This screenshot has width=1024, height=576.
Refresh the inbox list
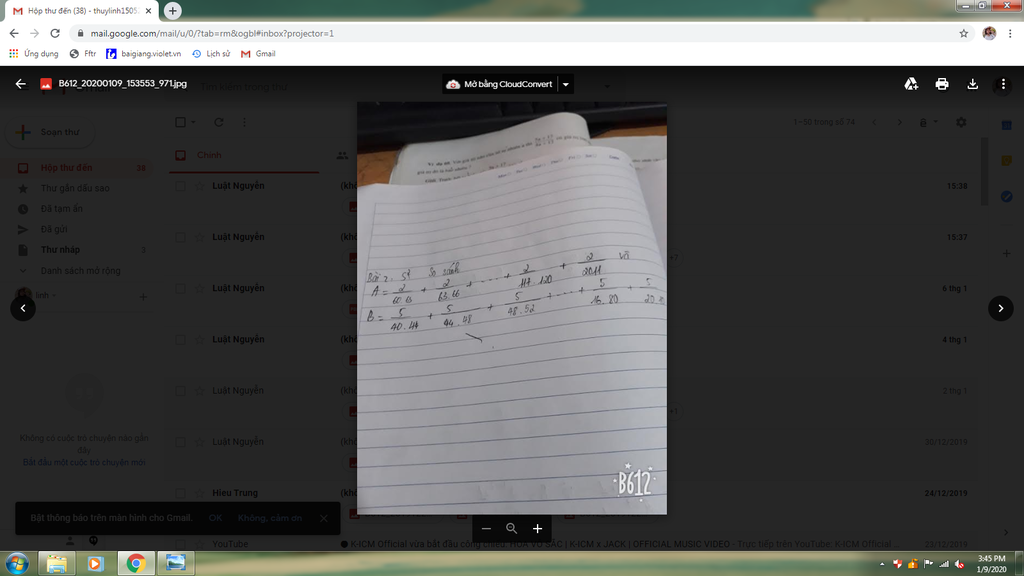(x=219, y=122)
